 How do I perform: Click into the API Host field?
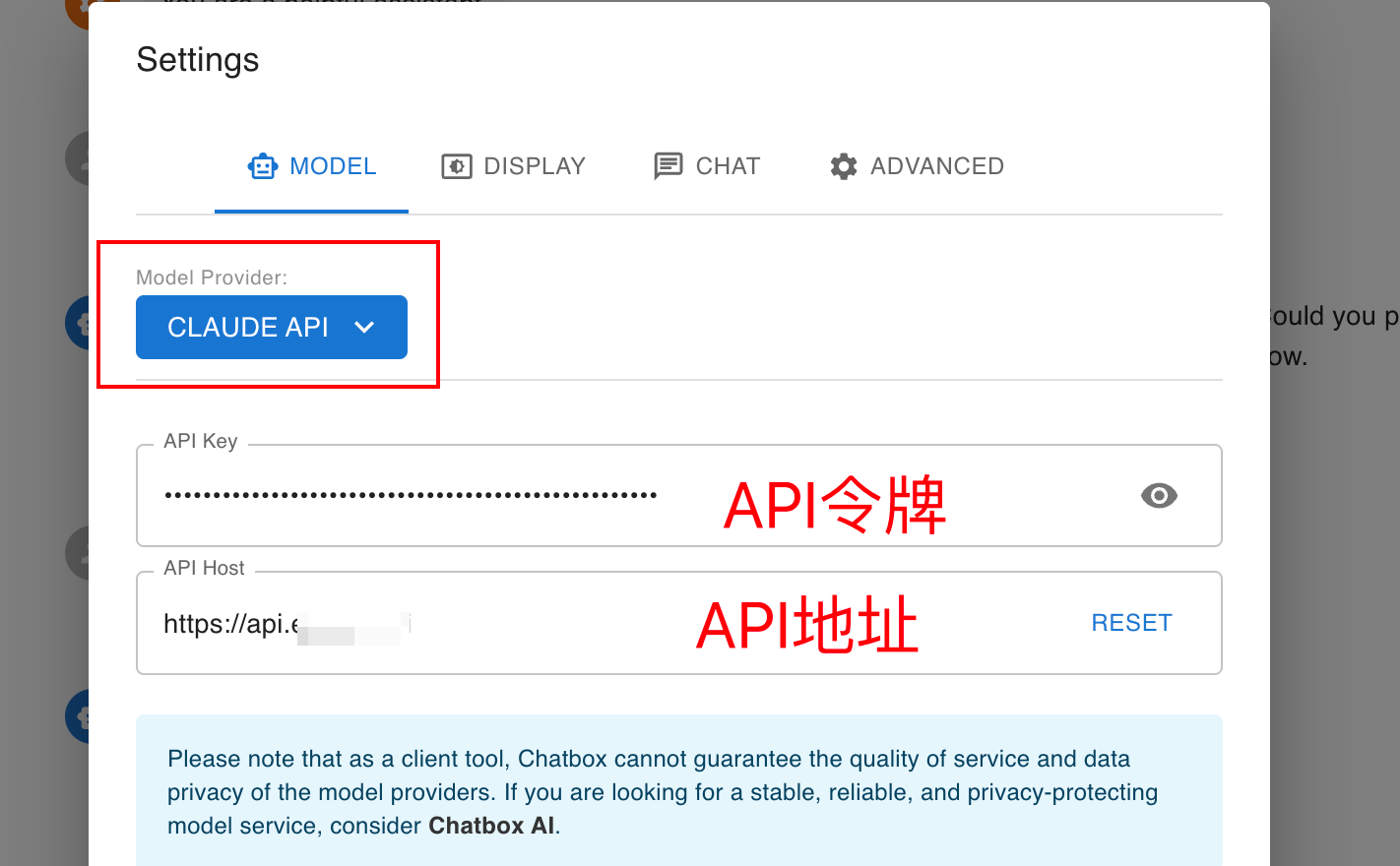pyautogui.click(x=679, y=623)
